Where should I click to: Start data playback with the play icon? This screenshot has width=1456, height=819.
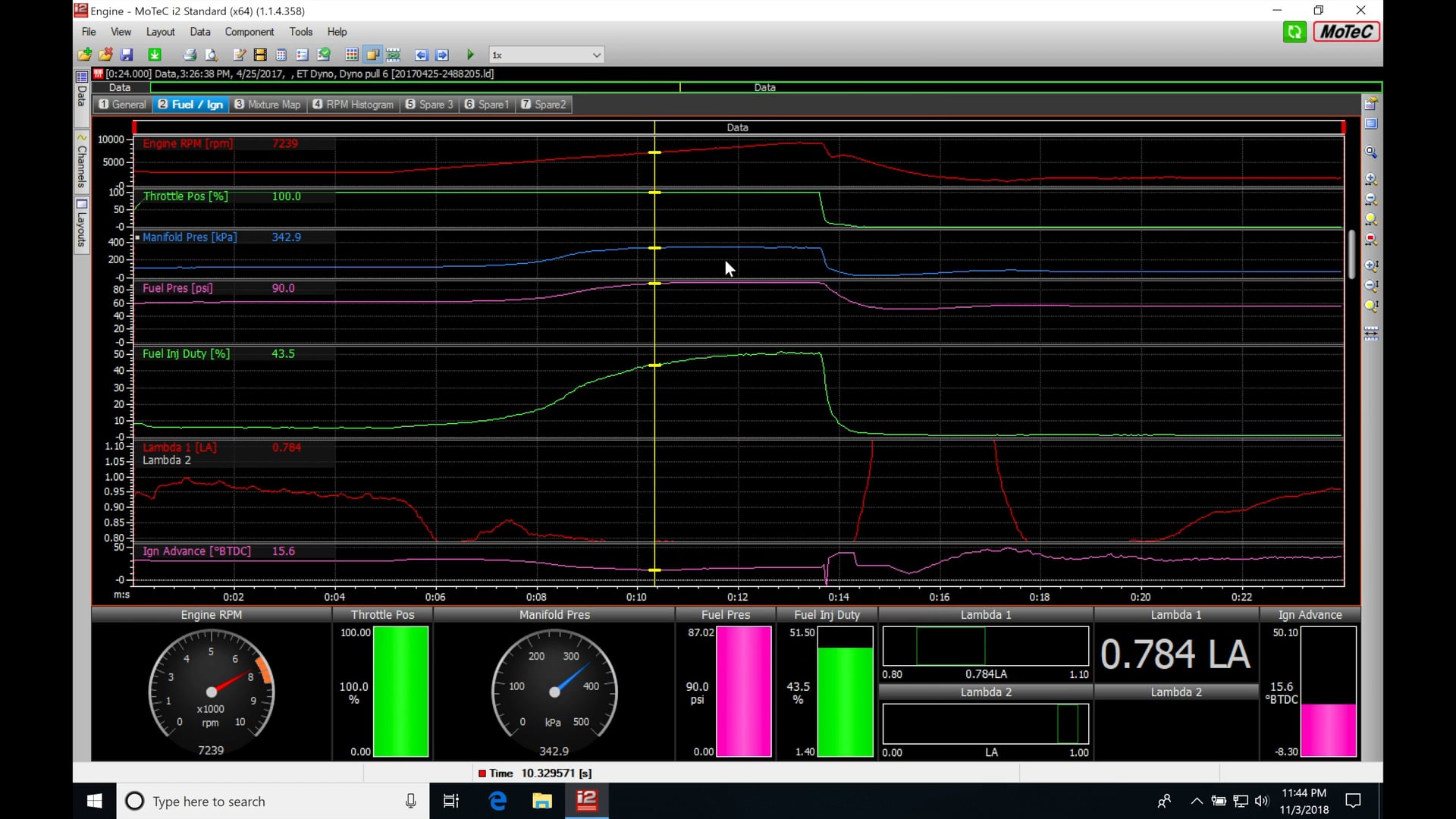click(470, 55)
